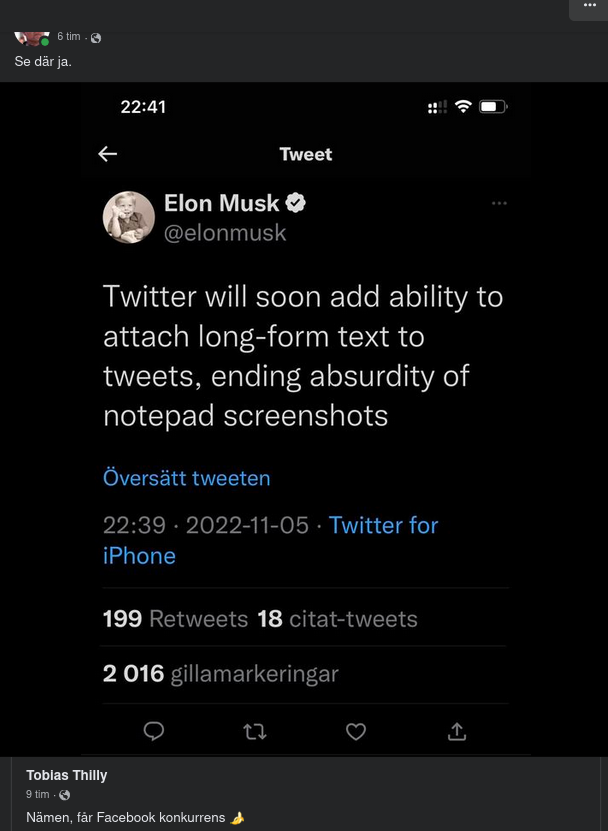Click the globe icon under Tobias Thilly
Image resolution: width=608 pixels, height=831 pixels.
tap(62, 794)
